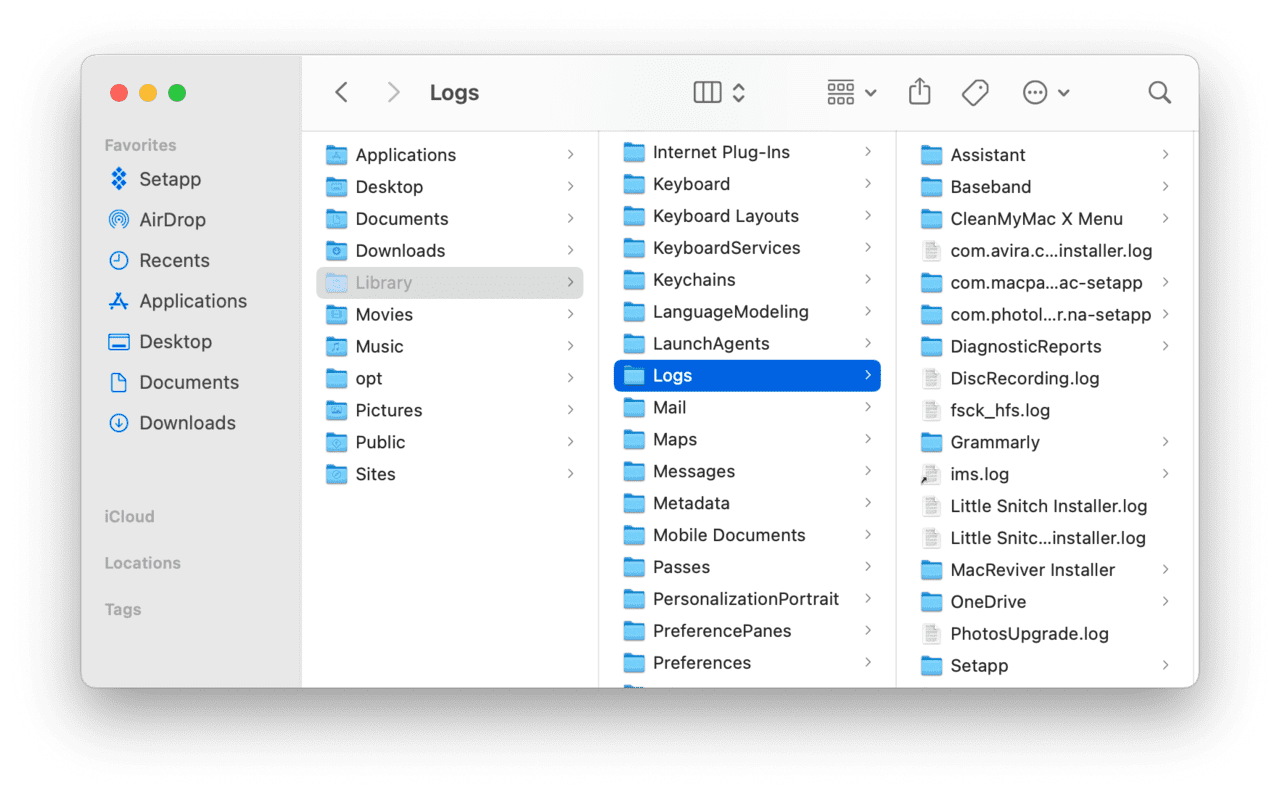Select the Assistant folder in Logs
The height and width of the screenshot is (795, 1280).
click(1045, 155)
